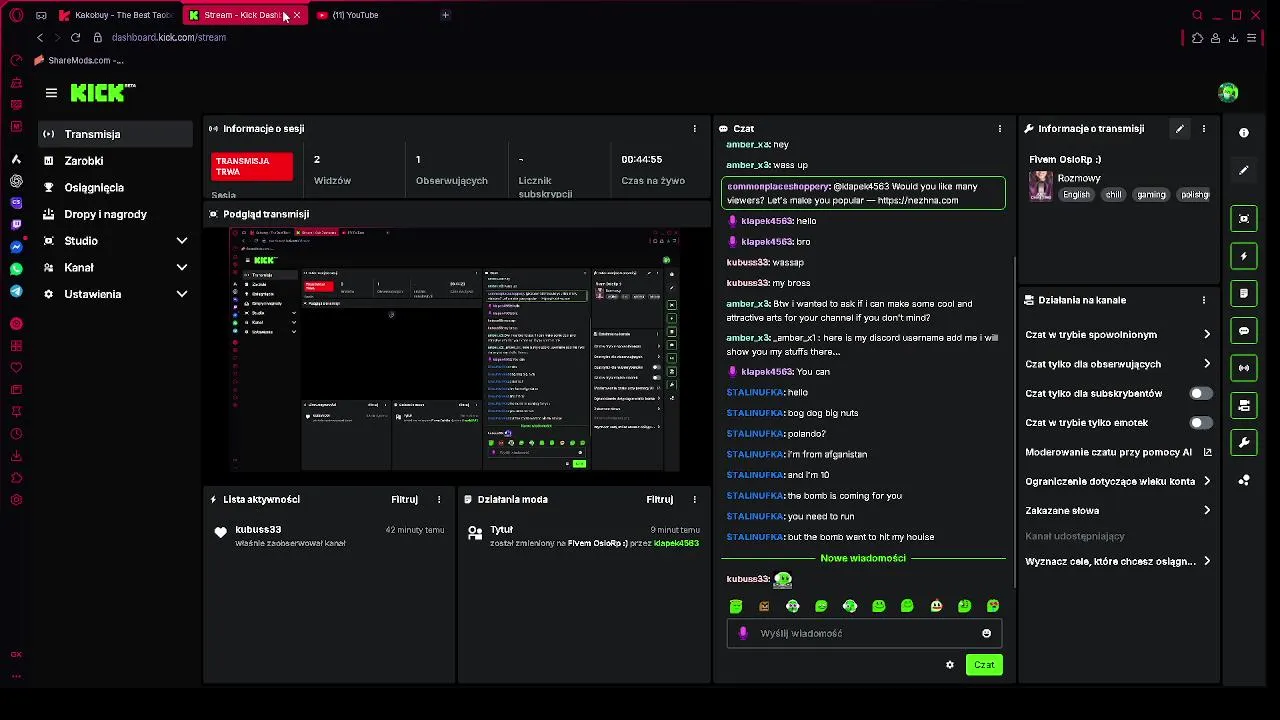Toggle channel actions widget in right rail
The height and width of the screenshot is (720, 1280).
1244,405
